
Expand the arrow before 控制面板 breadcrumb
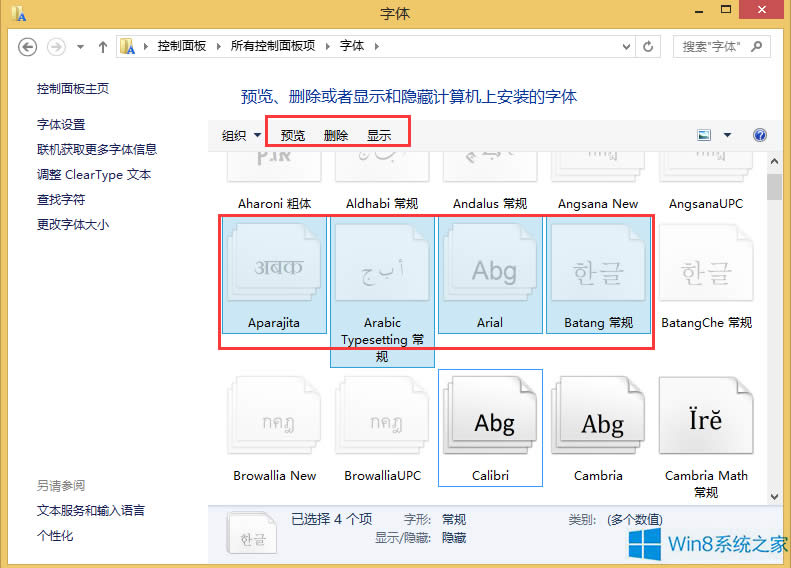coord(145,46)
